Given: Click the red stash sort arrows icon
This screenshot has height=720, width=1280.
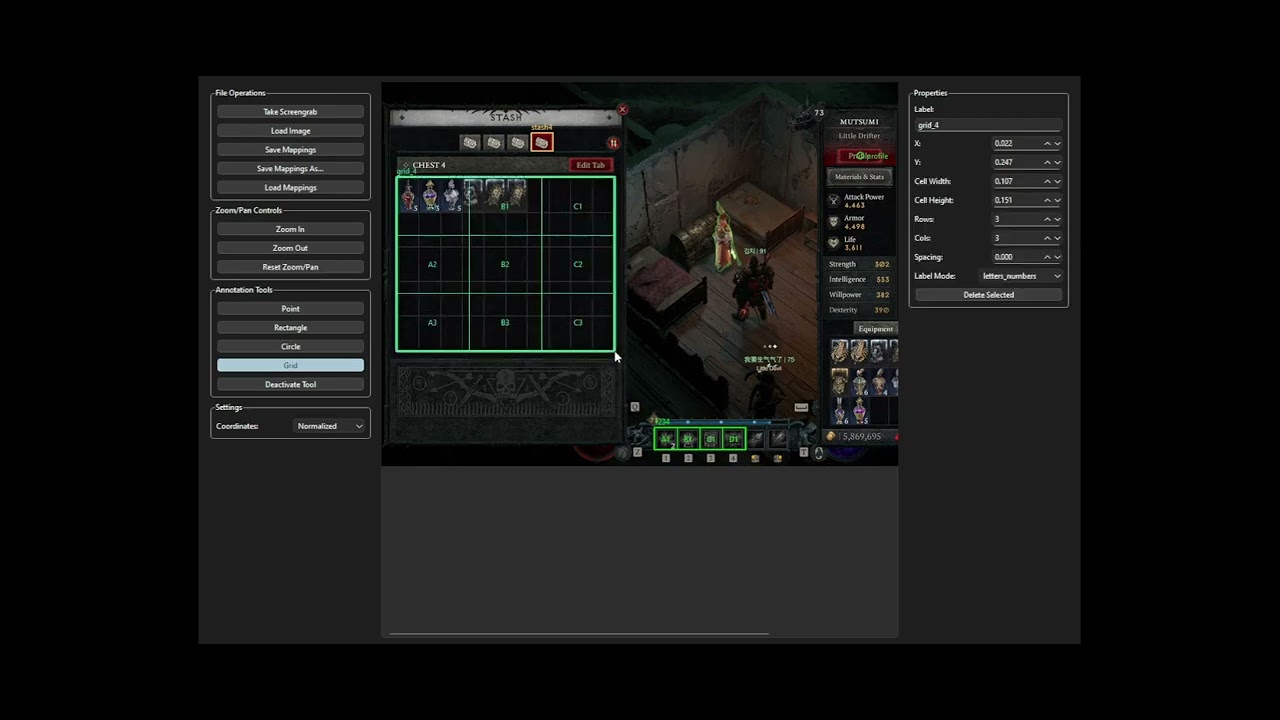Looking at the screenshot, I should 613,143.
